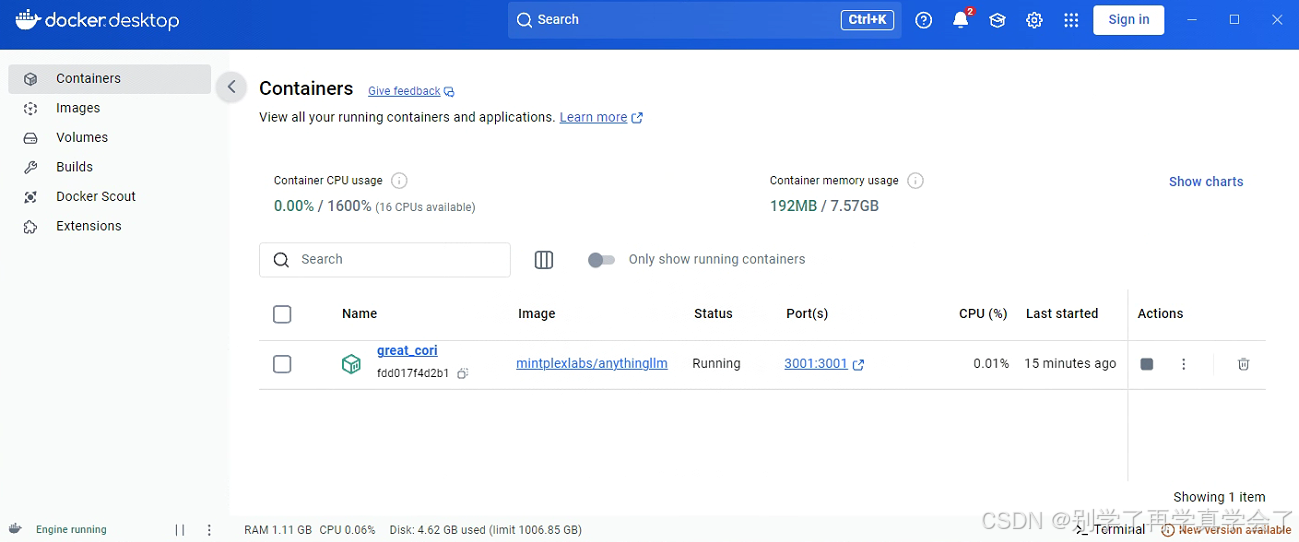Open the Volumes sidebar section
Screen dimensions: 1299x542
click(x=109, y=137)
